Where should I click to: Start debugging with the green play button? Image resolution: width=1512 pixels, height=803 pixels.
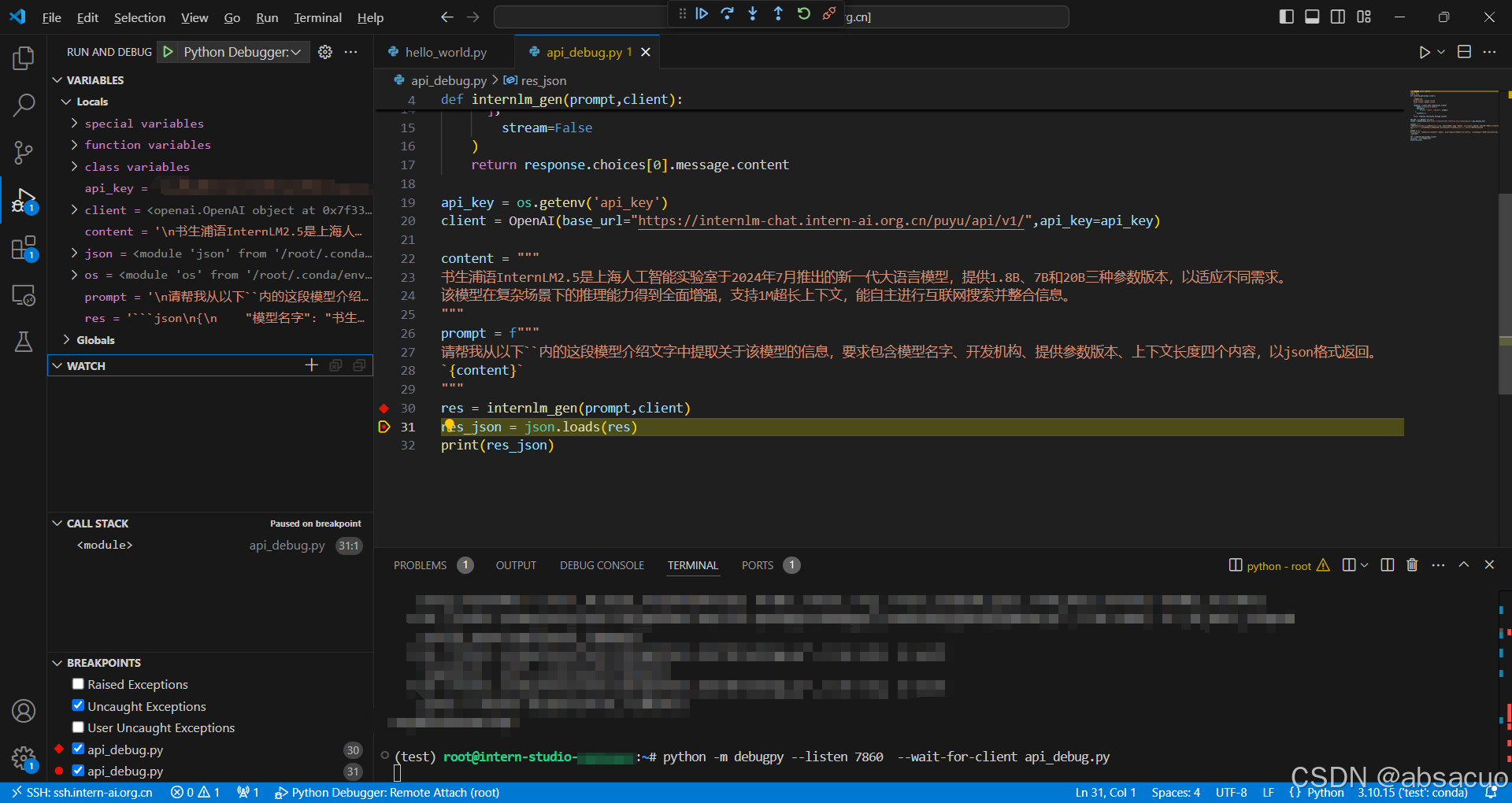click(168, 52)
